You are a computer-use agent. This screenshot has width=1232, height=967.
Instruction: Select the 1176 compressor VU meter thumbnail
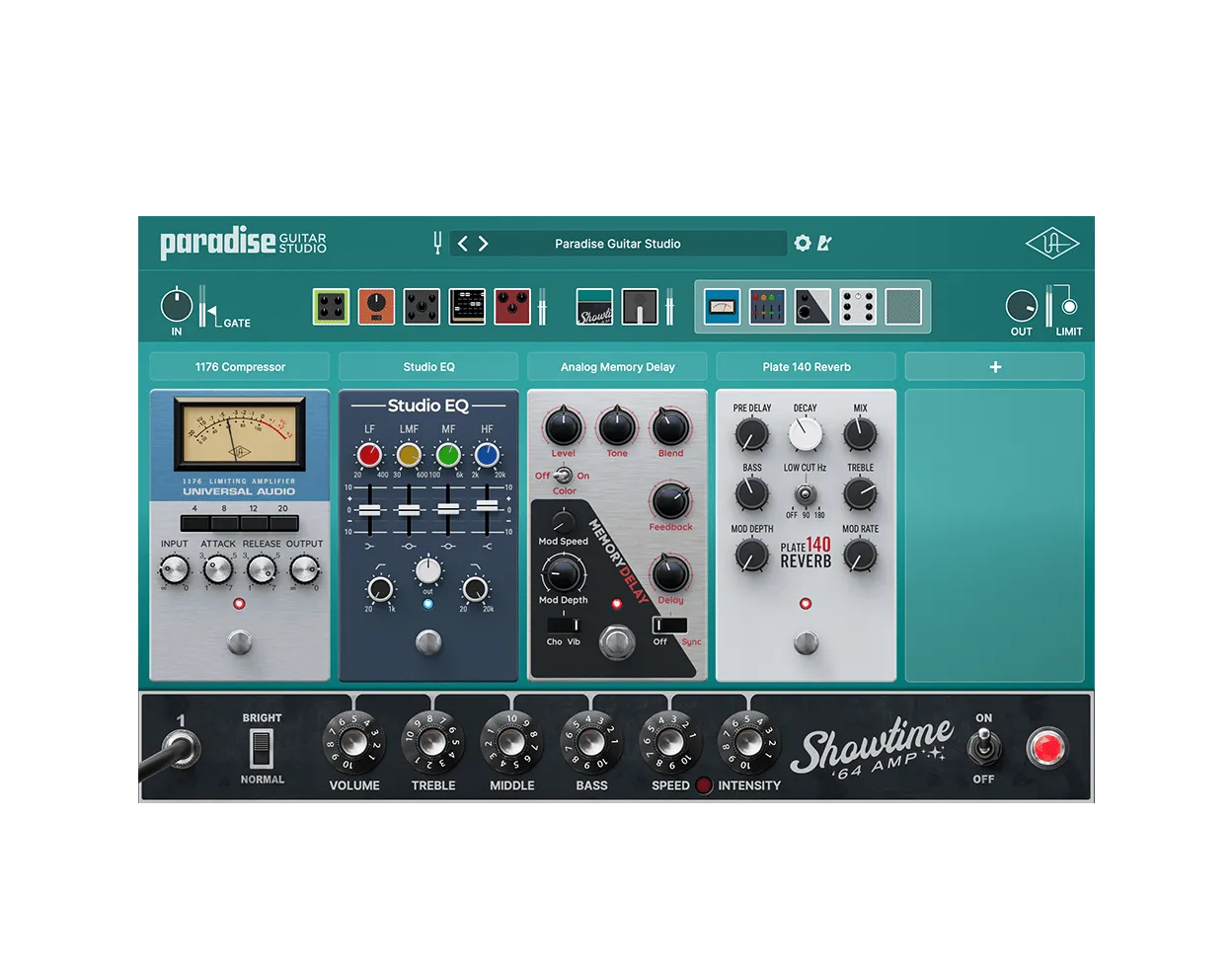pyautogui.click(x=723, y=307)
